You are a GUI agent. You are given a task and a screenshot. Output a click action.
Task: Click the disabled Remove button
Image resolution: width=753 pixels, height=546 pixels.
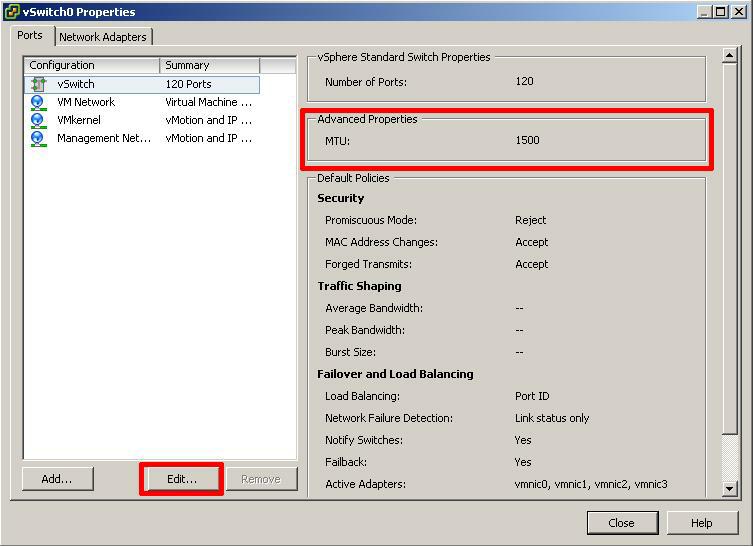[x=262, y=479]
